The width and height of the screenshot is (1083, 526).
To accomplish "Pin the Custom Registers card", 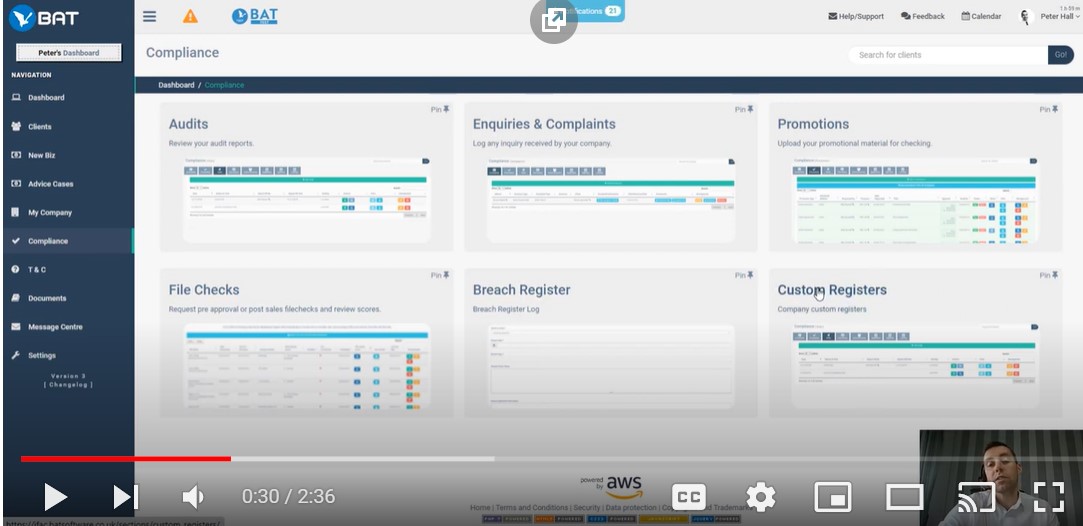I will click(1049, 275).
